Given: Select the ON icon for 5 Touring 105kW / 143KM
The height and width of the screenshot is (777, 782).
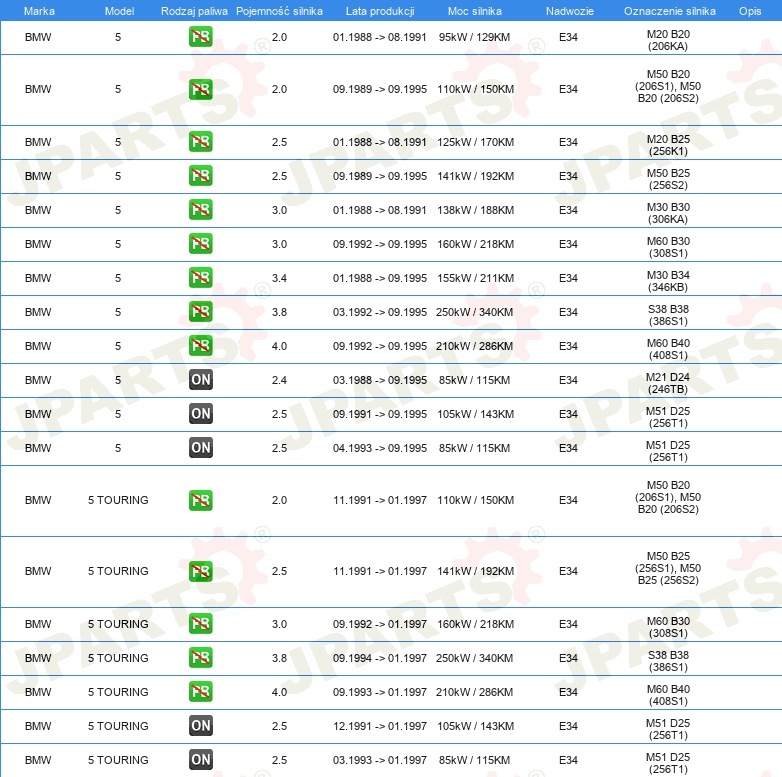Looking at the screenshot, I should point(200,726).
